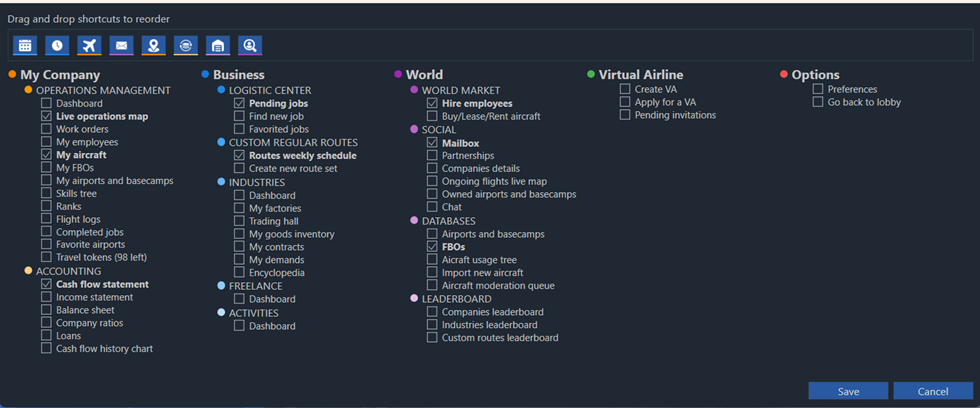Click the cash flow coin shortcut icon
The height and width of the screenshot is (408, 980).
[x=185, y=45]
